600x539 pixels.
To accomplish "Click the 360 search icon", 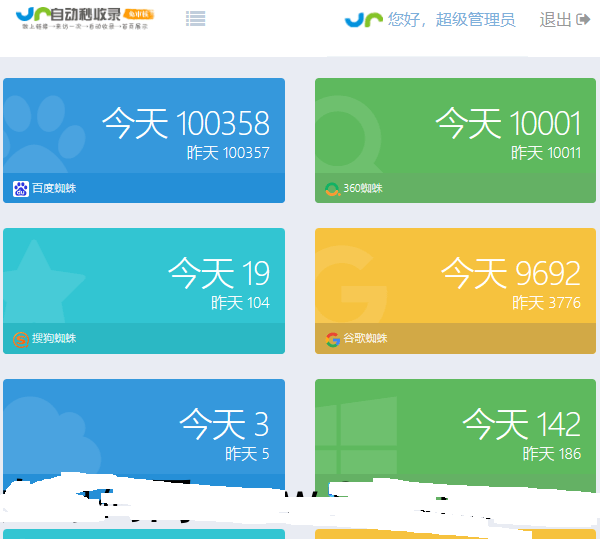I will (332, 189).
